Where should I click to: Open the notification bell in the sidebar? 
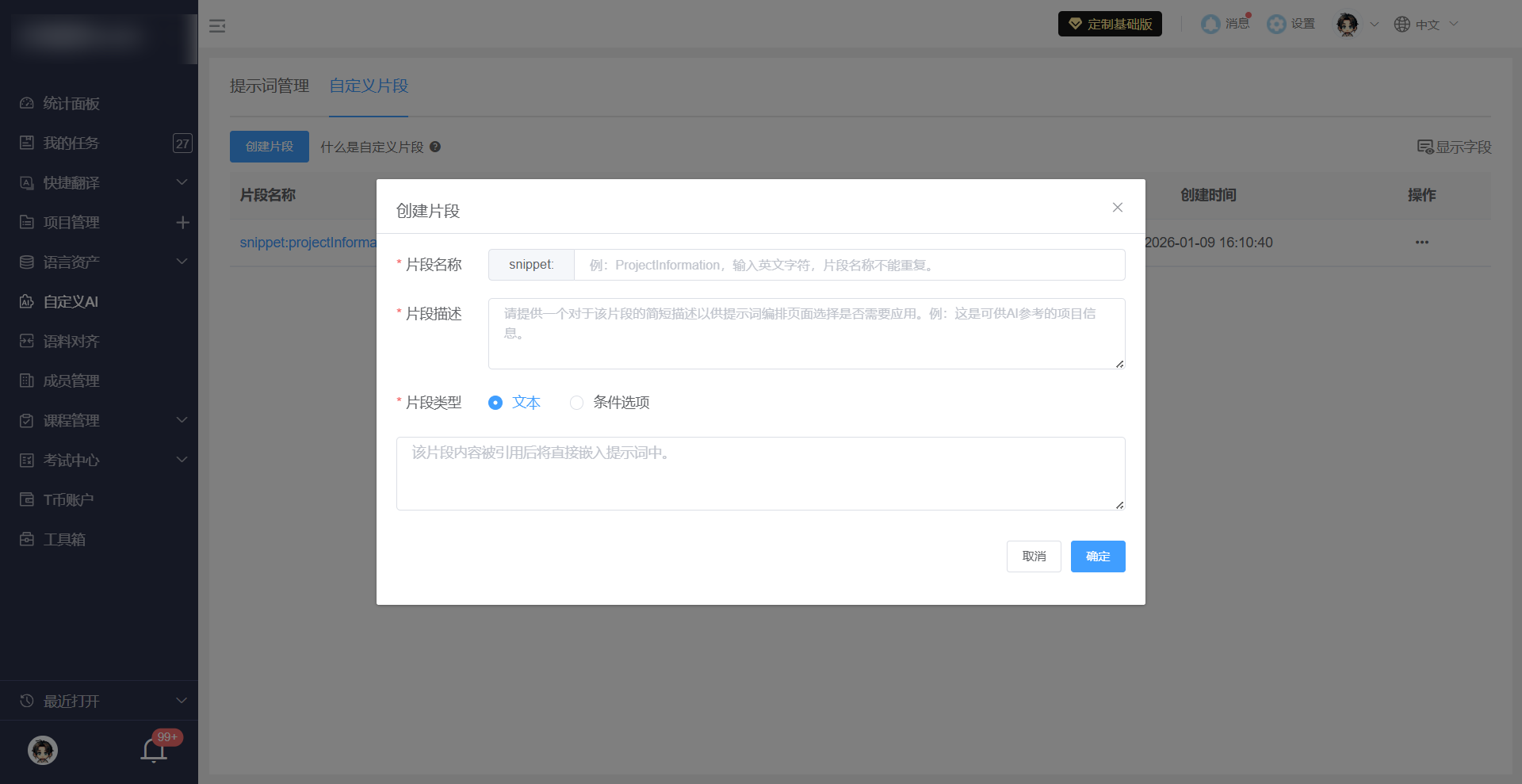tap(154, 750)
